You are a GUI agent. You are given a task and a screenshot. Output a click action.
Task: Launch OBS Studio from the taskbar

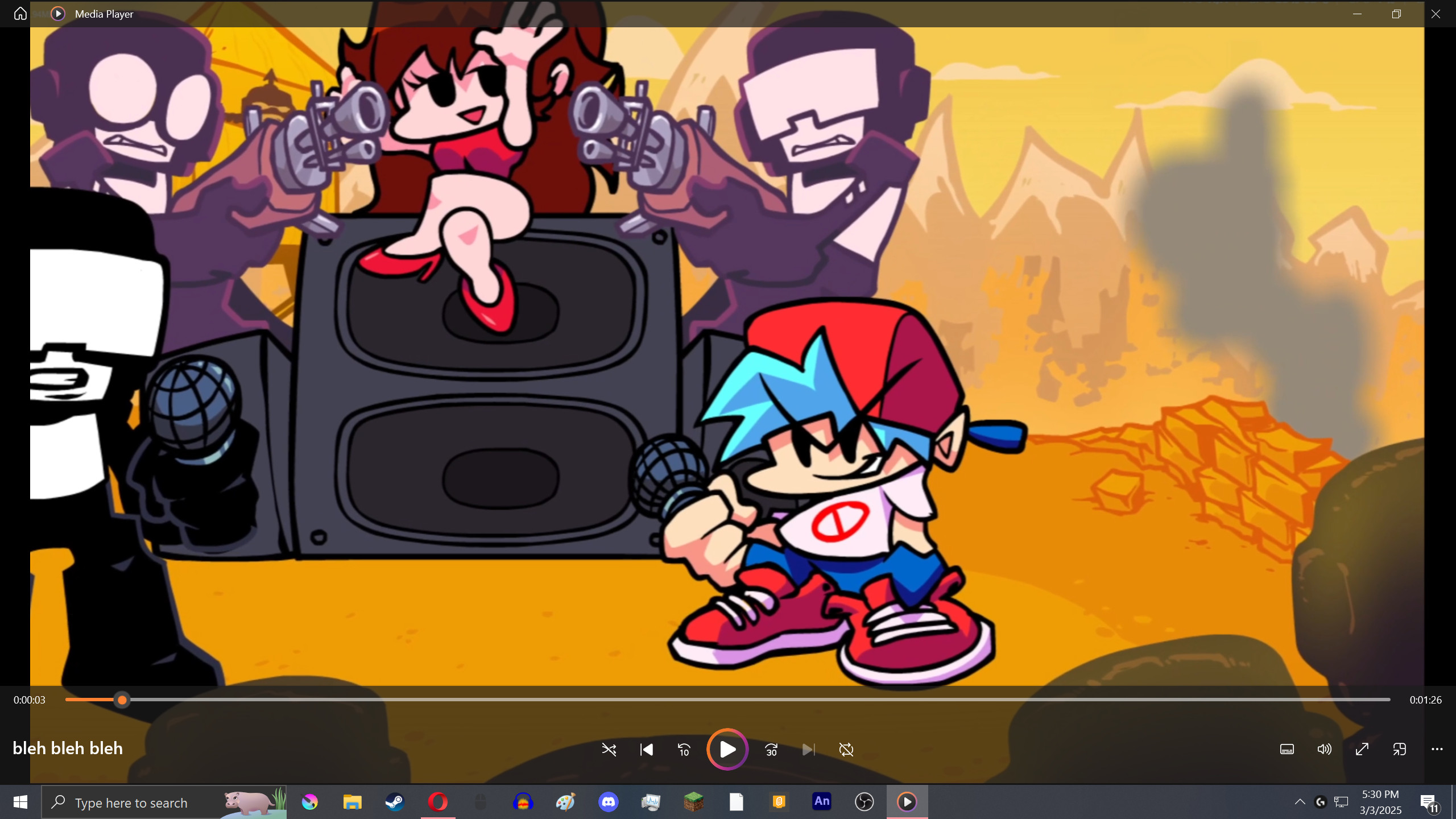click(x=864, y=802)
